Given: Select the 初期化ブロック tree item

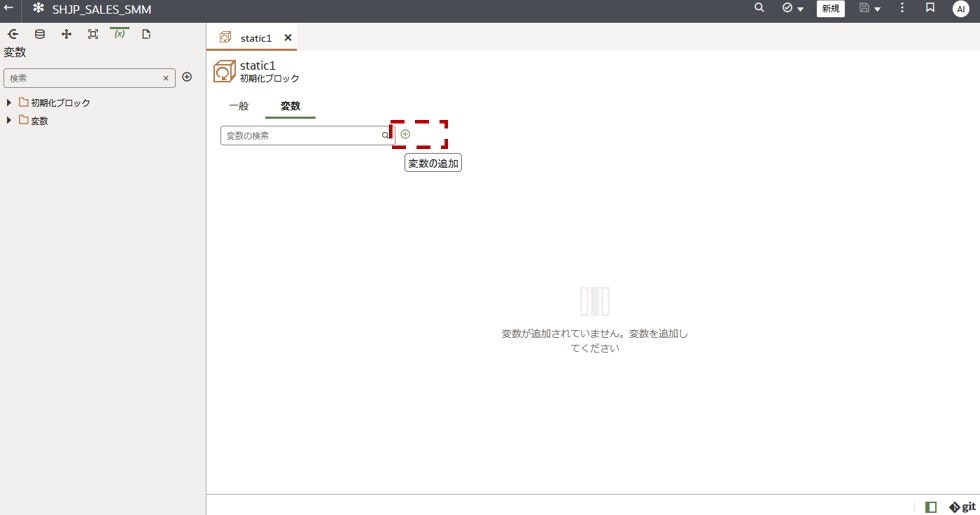Looking at the screenshot, I should coord(54,102).
